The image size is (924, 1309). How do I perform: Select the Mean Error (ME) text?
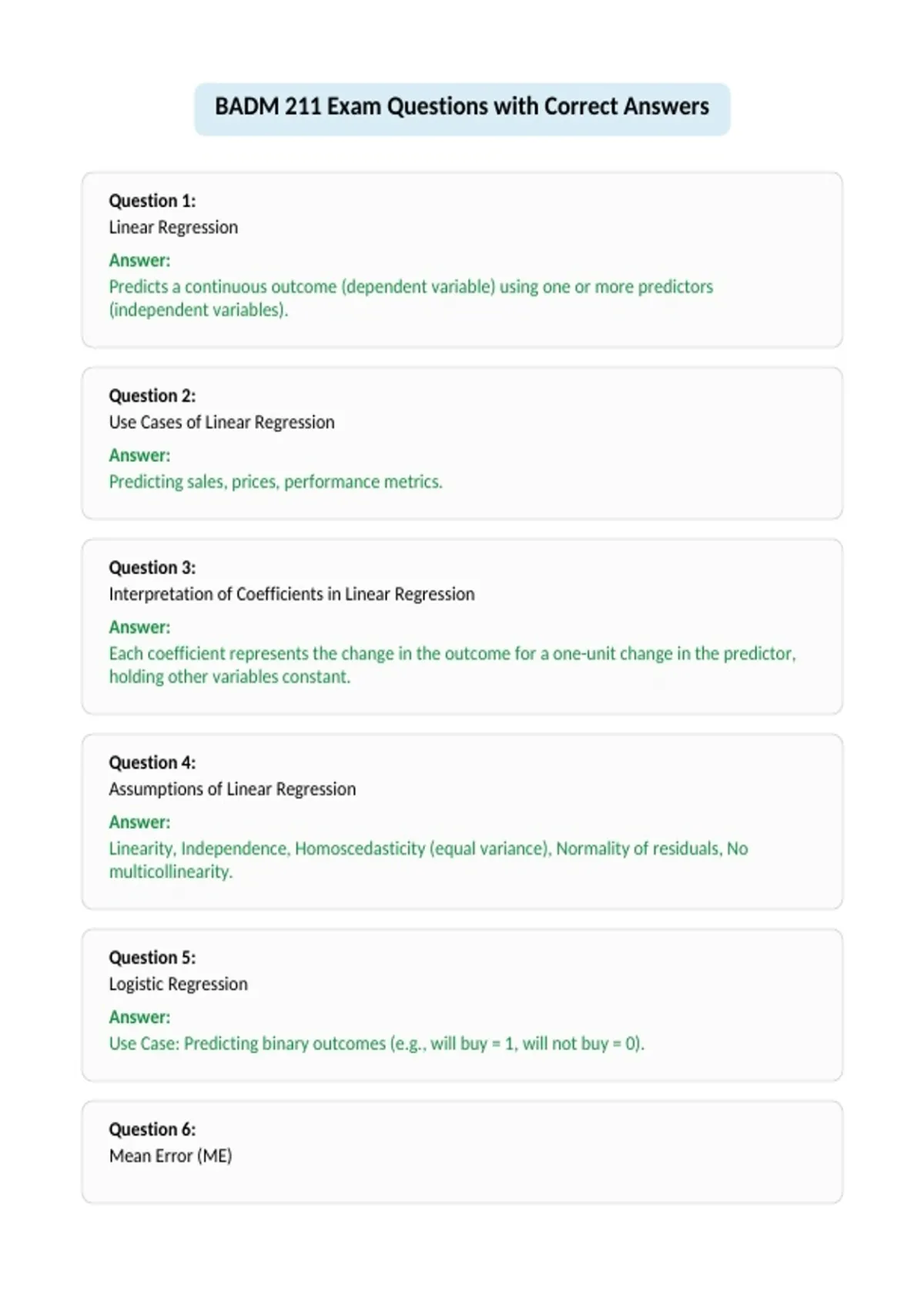(170, 1157)
